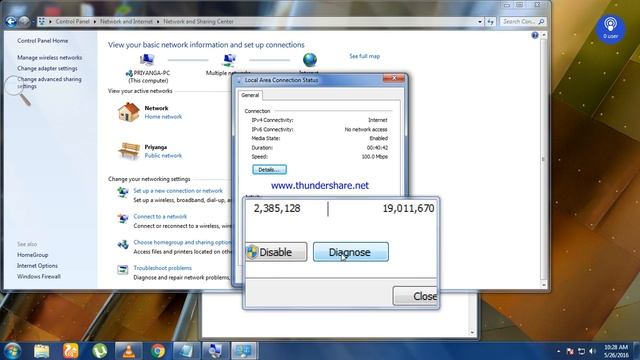
Task: Click the Diagnose button
Action: point(351,252)
